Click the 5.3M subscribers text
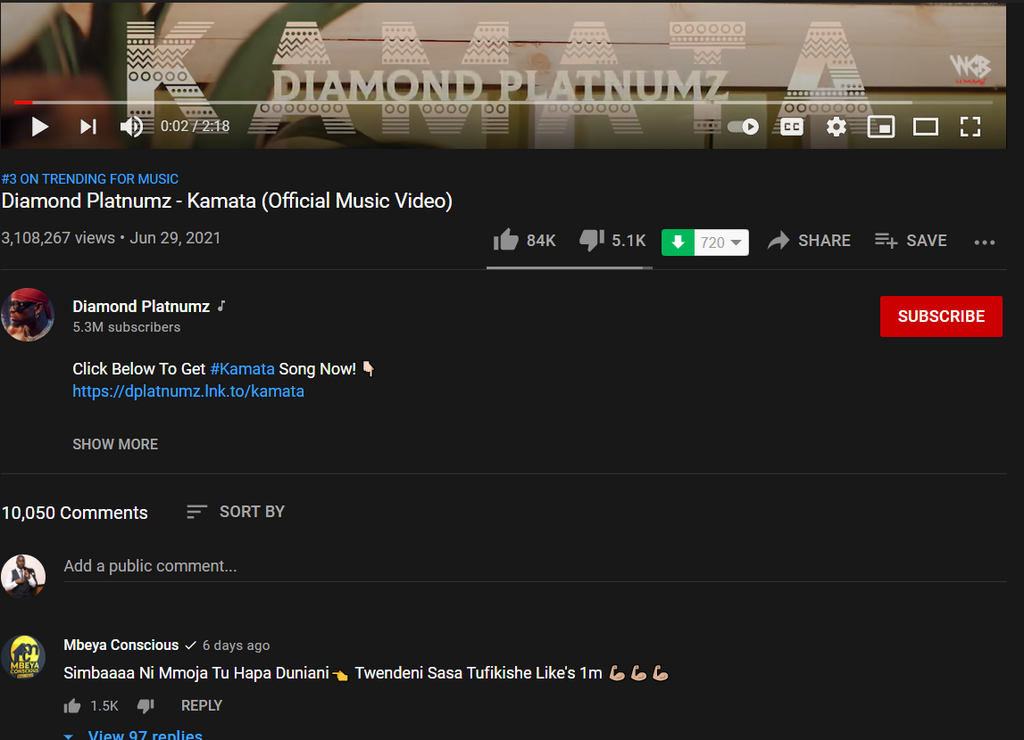1024x740 pixels. pos(126,327)
